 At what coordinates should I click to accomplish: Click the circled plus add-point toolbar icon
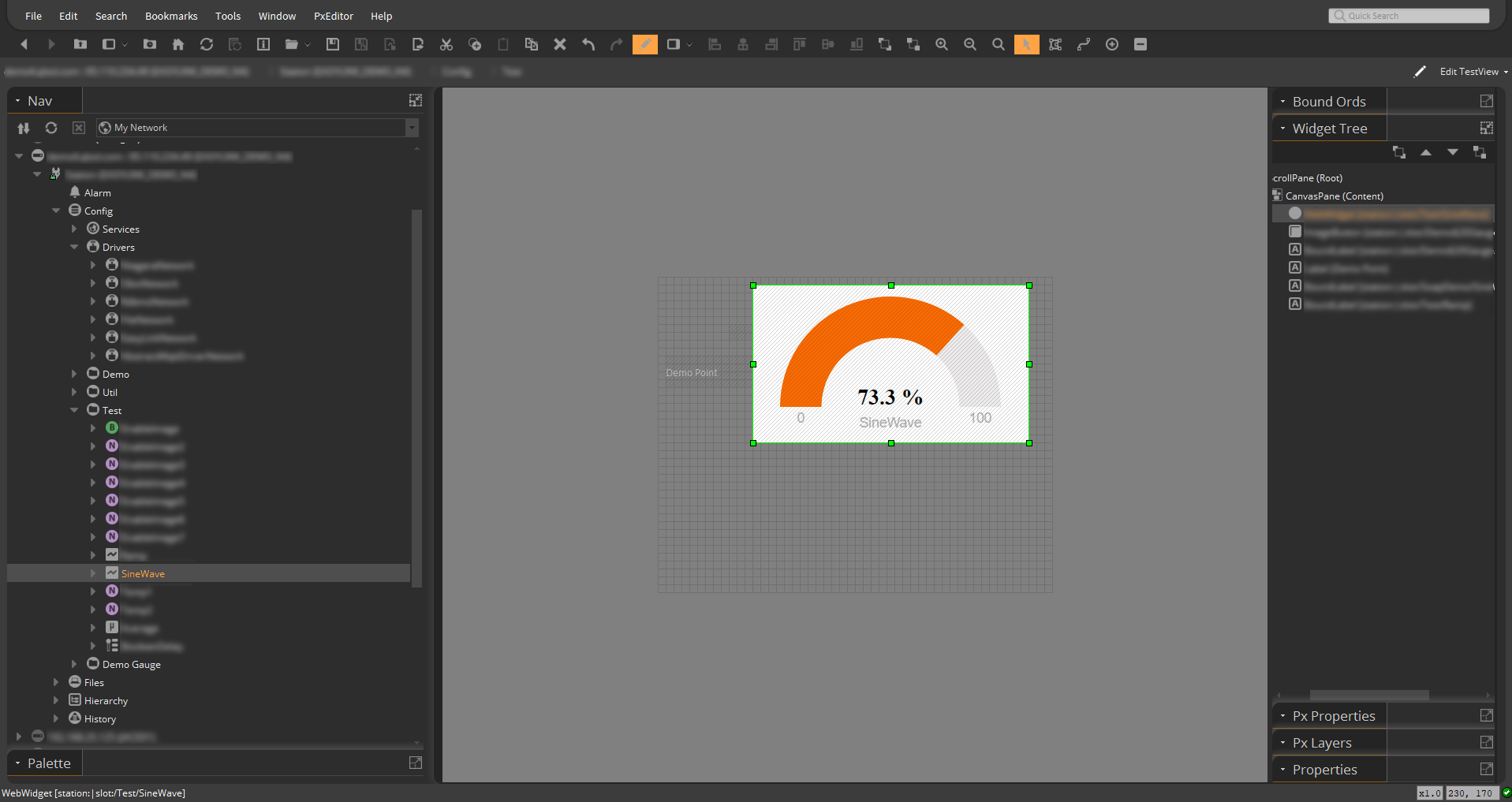click(x=1112, y=44)
